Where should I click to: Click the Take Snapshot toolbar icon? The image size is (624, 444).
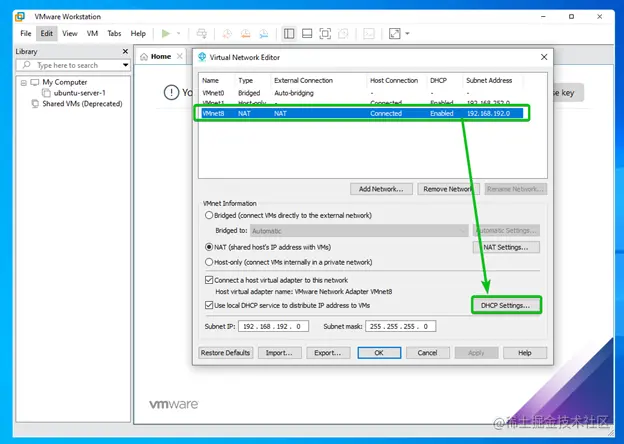227,34
